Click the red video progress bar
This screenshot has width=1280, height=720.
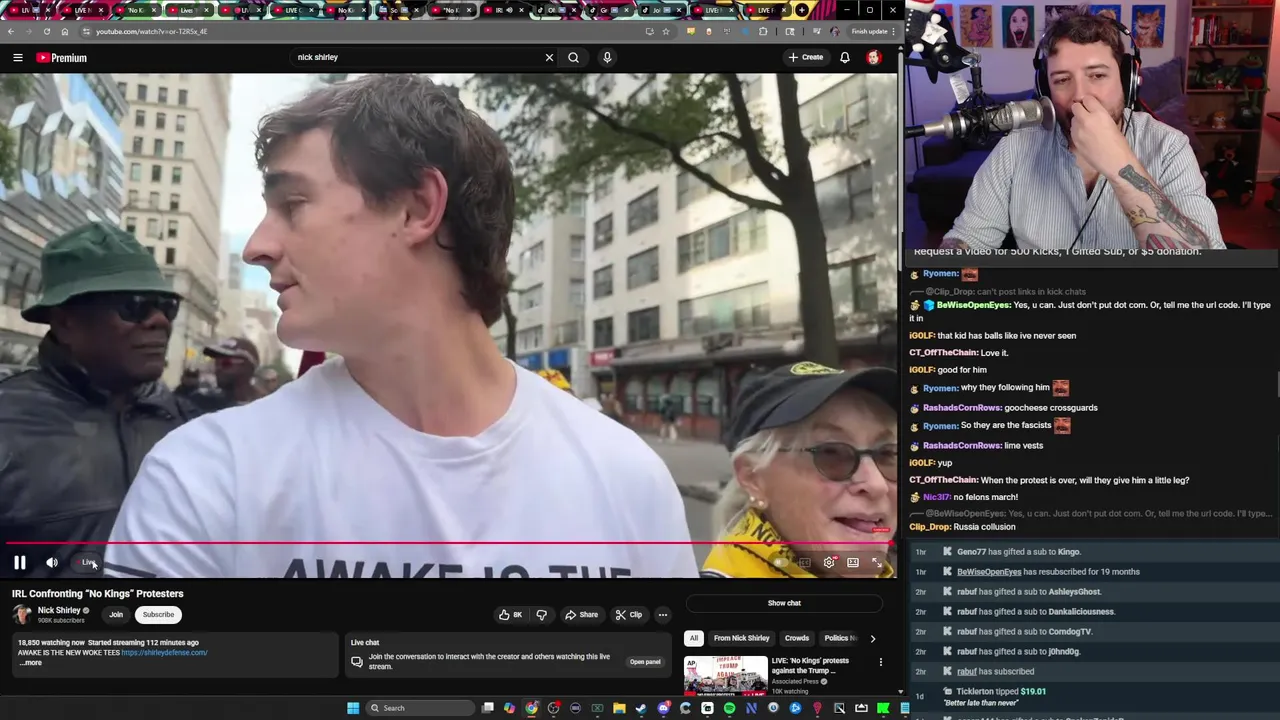pos(448,544)
